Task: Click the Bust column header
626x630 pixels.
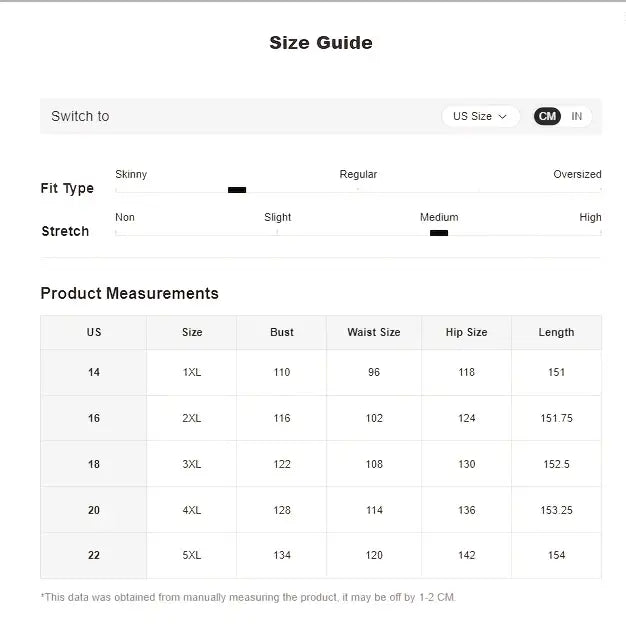Action: click(x=282, y=332)
